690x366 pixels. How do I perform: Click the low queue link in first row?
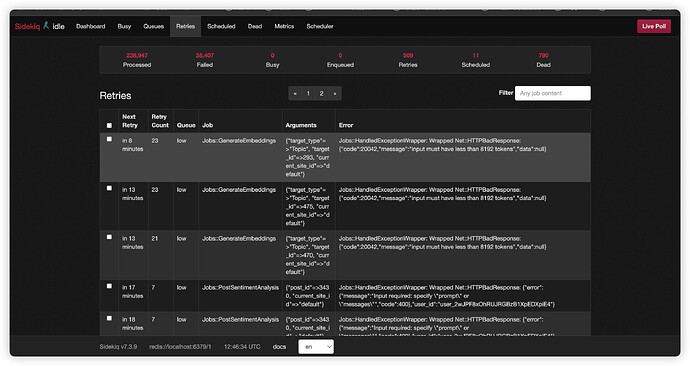pos(181,141)
